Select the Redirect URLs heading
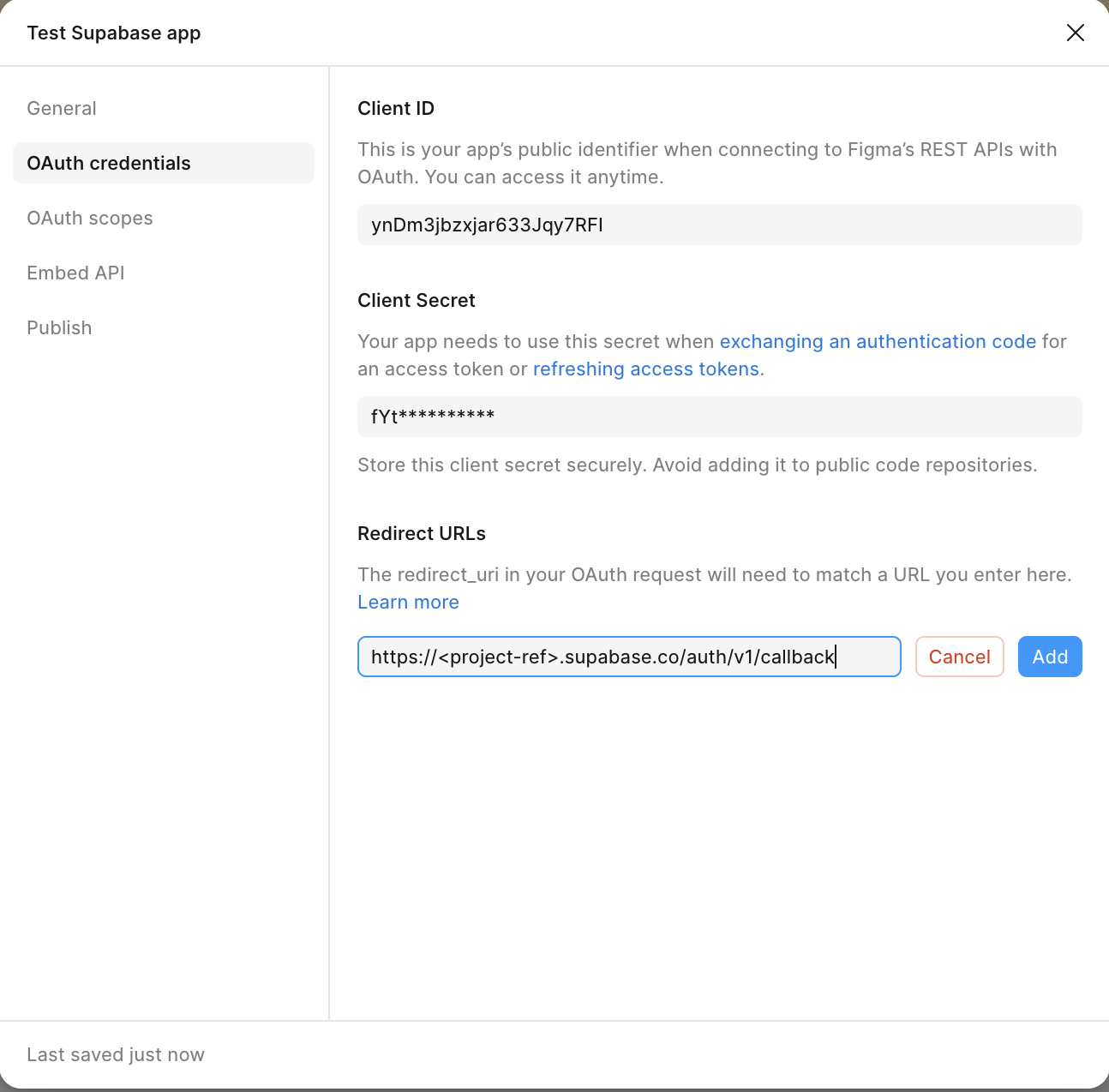Viewport: 1109px width, 1092px height. pos(422,533)
